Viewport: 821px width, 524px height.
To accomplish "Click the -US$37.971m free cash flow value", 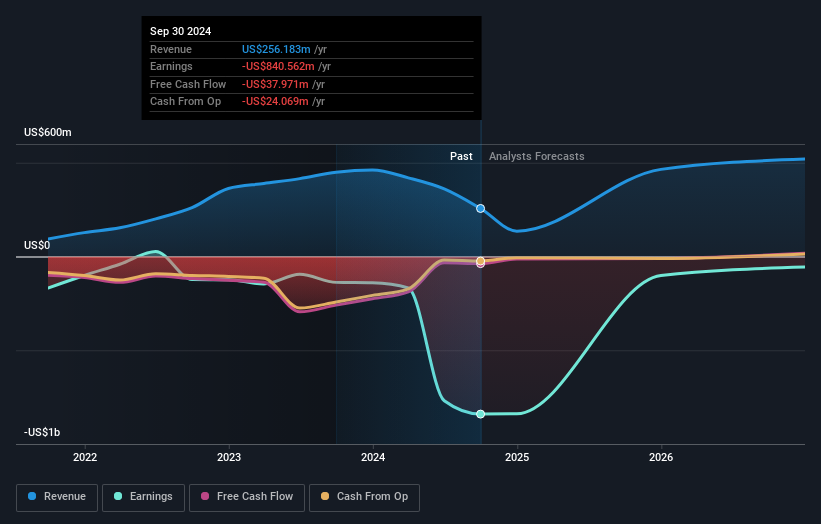I will tap(275, 84).
